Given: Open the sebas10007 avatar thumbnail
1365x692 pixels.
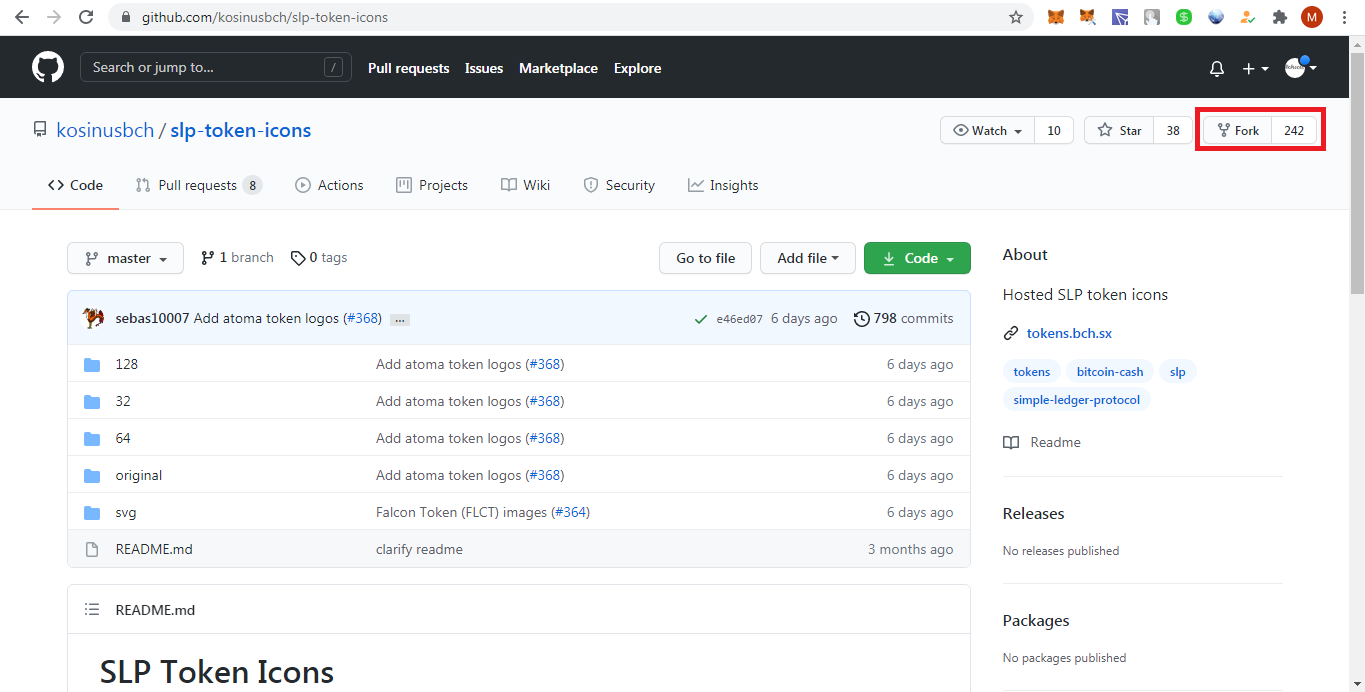Looking at the screenshot, I should 93,318.
